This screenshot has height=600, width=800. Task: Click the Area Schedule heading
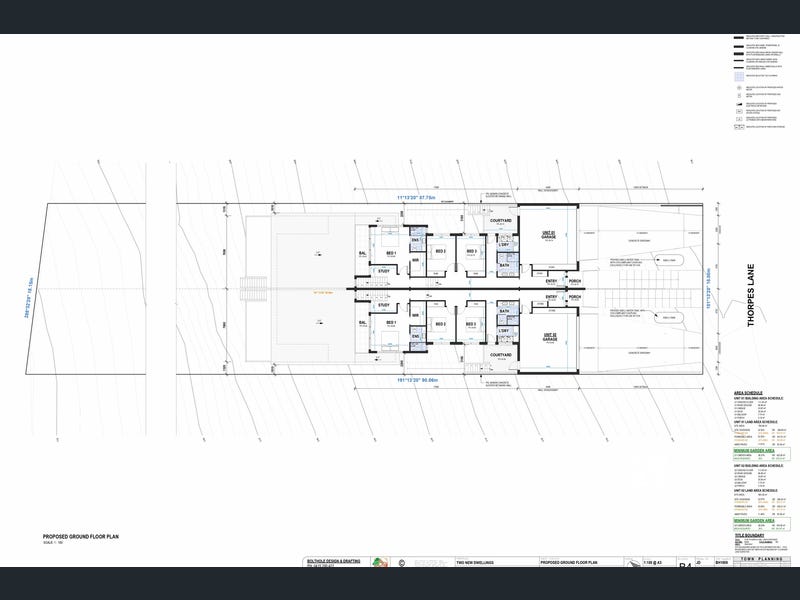click(x=748, y=394)
